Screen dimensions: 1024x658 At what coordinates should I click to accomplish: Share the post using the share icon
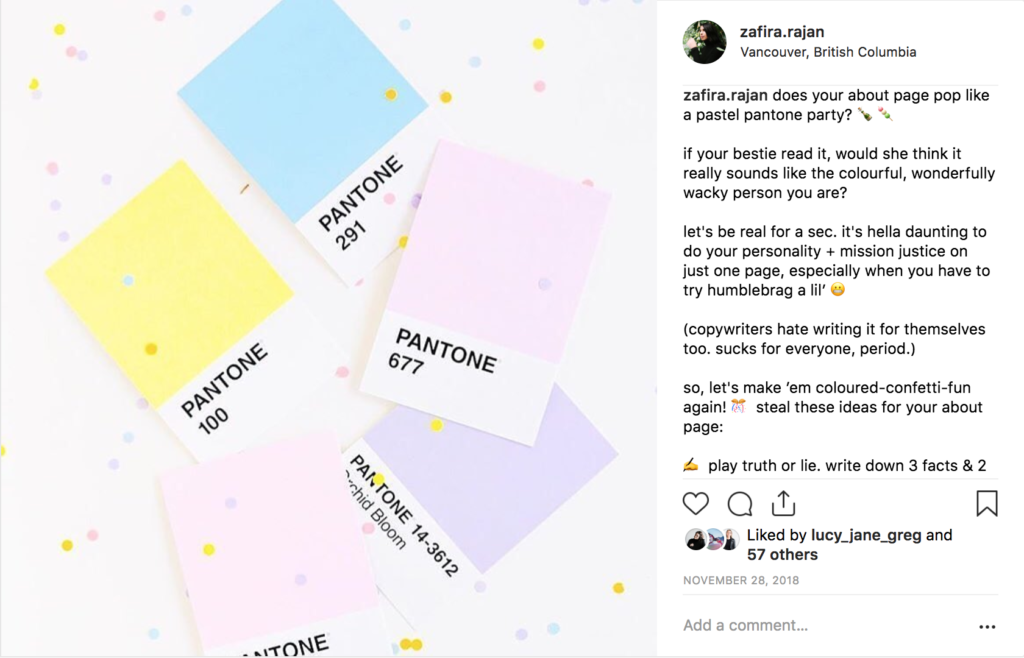pos(783,502)
